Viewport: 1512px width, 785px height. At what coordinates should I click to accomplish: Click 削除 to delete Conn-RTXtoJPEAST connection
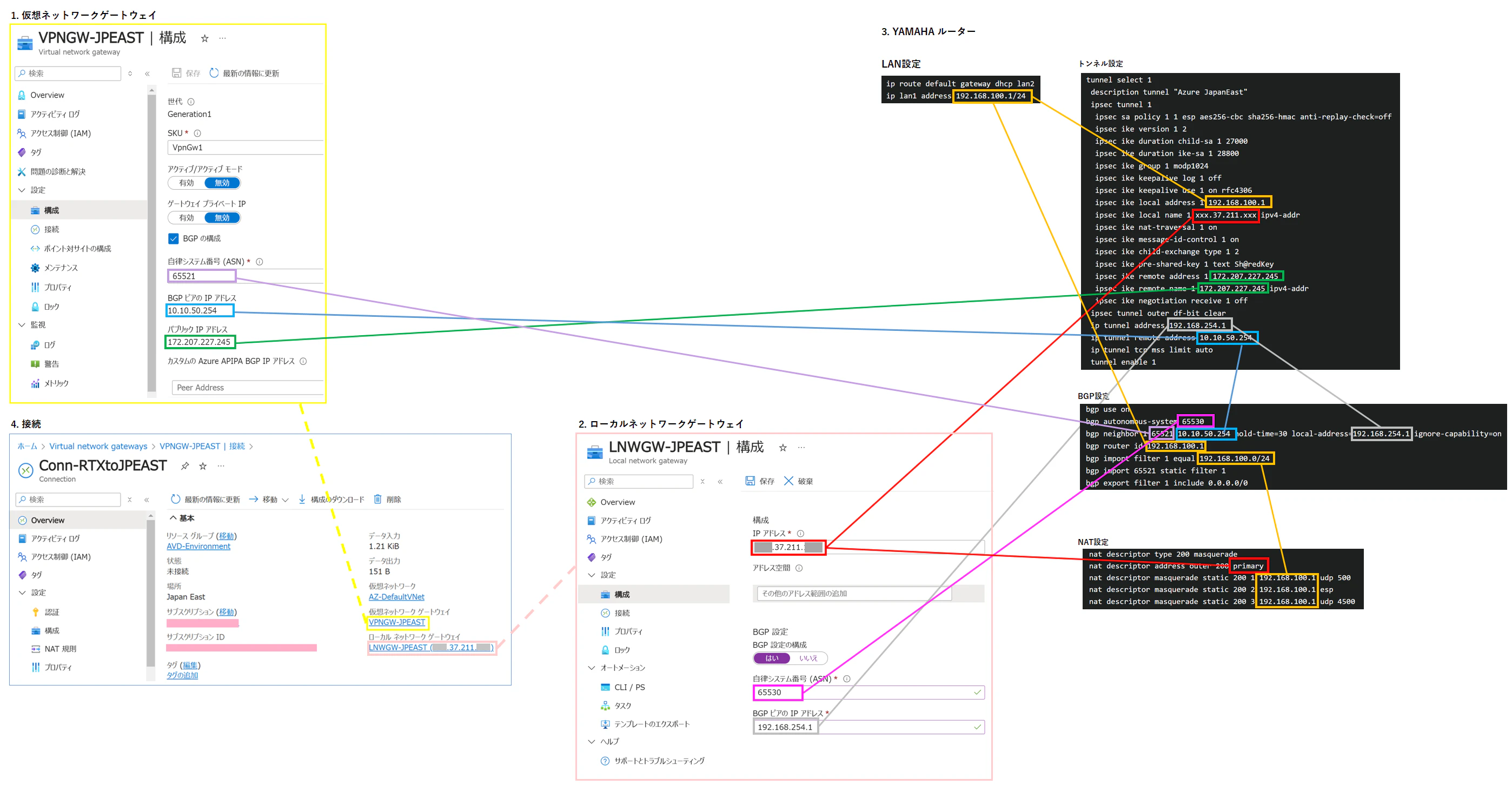click(x=387, y=500)
